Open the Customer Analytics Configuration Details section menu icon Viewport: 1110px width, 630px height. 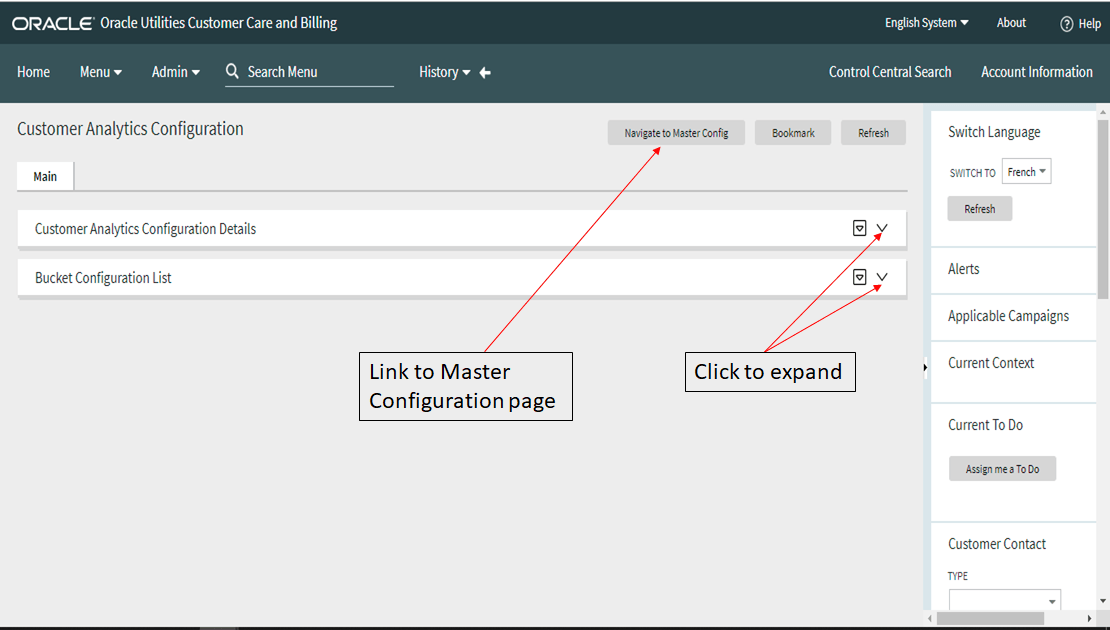[x=859, y=228]
